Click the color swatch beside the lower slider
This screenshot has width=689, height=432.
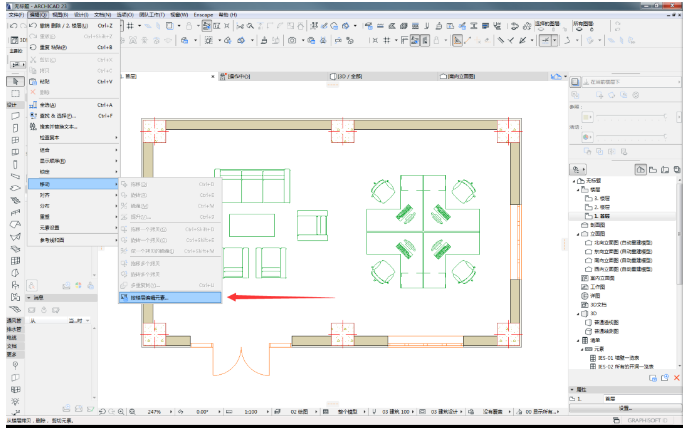587,137
